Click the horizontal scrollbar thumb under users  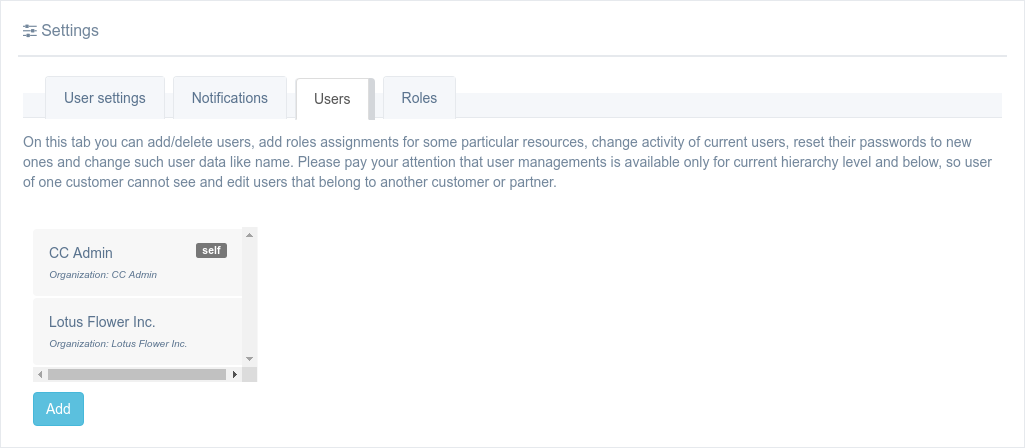tap(136, 374)
